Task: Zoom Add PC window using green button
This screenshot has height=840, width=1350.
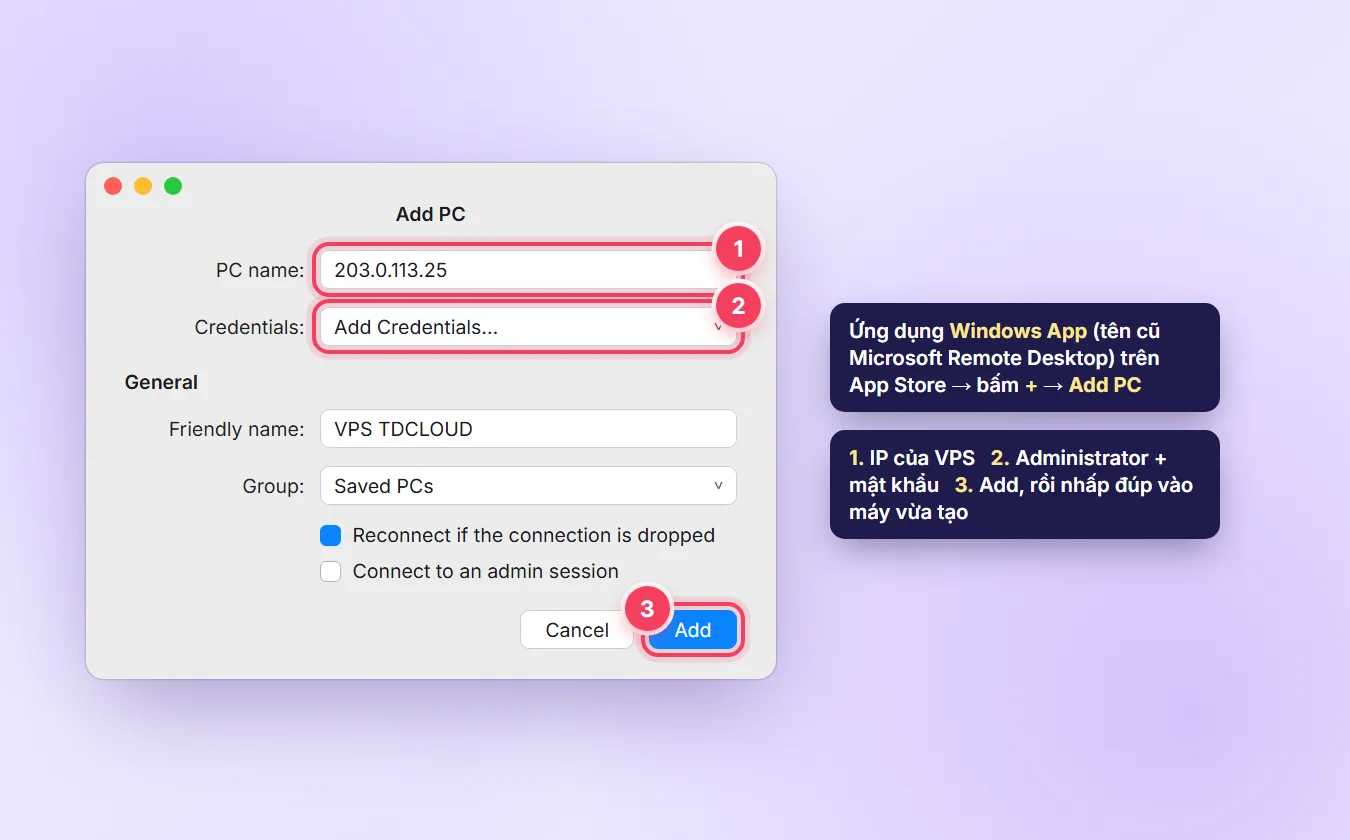Action: 173,186
